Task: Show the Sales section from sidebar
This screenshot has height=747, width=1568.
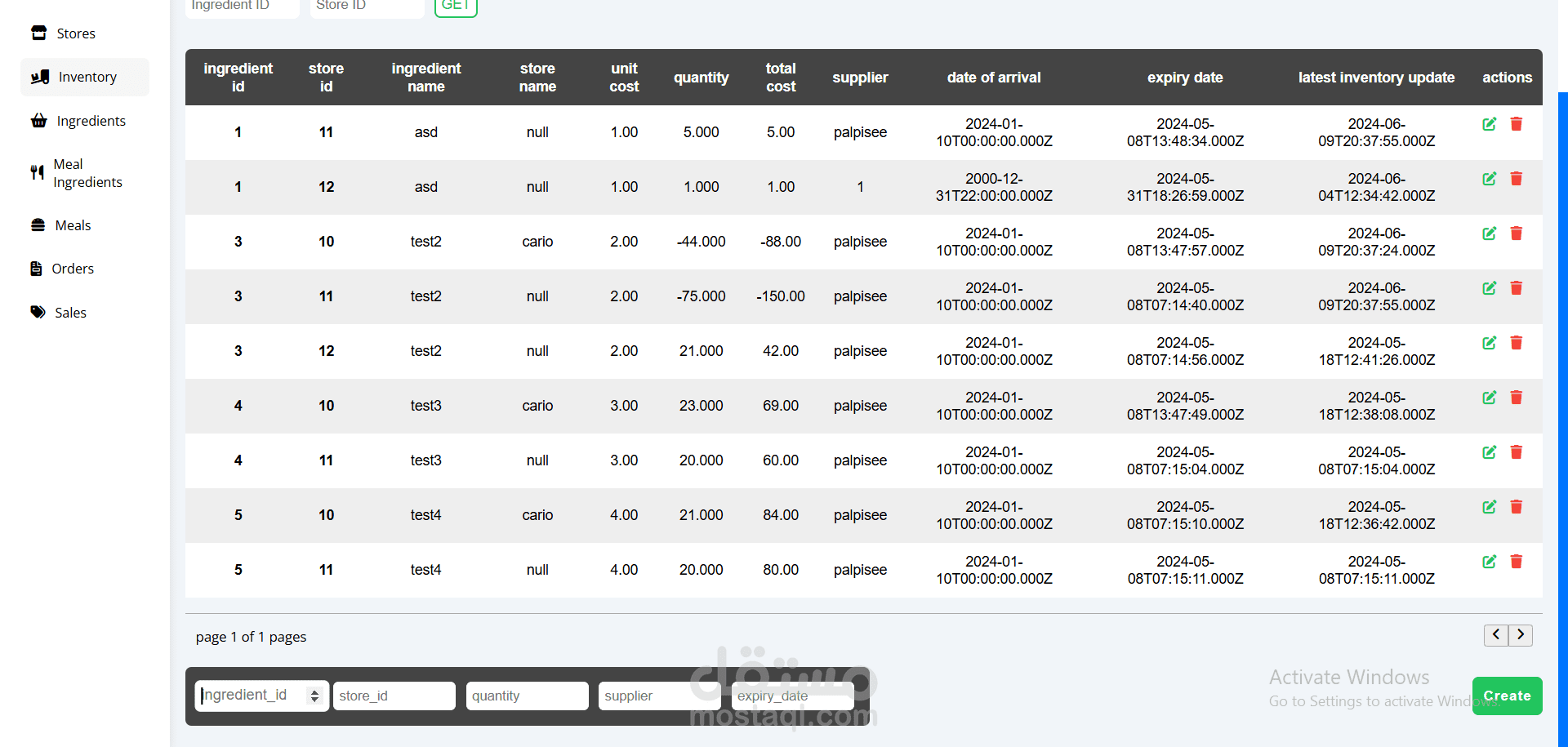Action: coord(85,313)
